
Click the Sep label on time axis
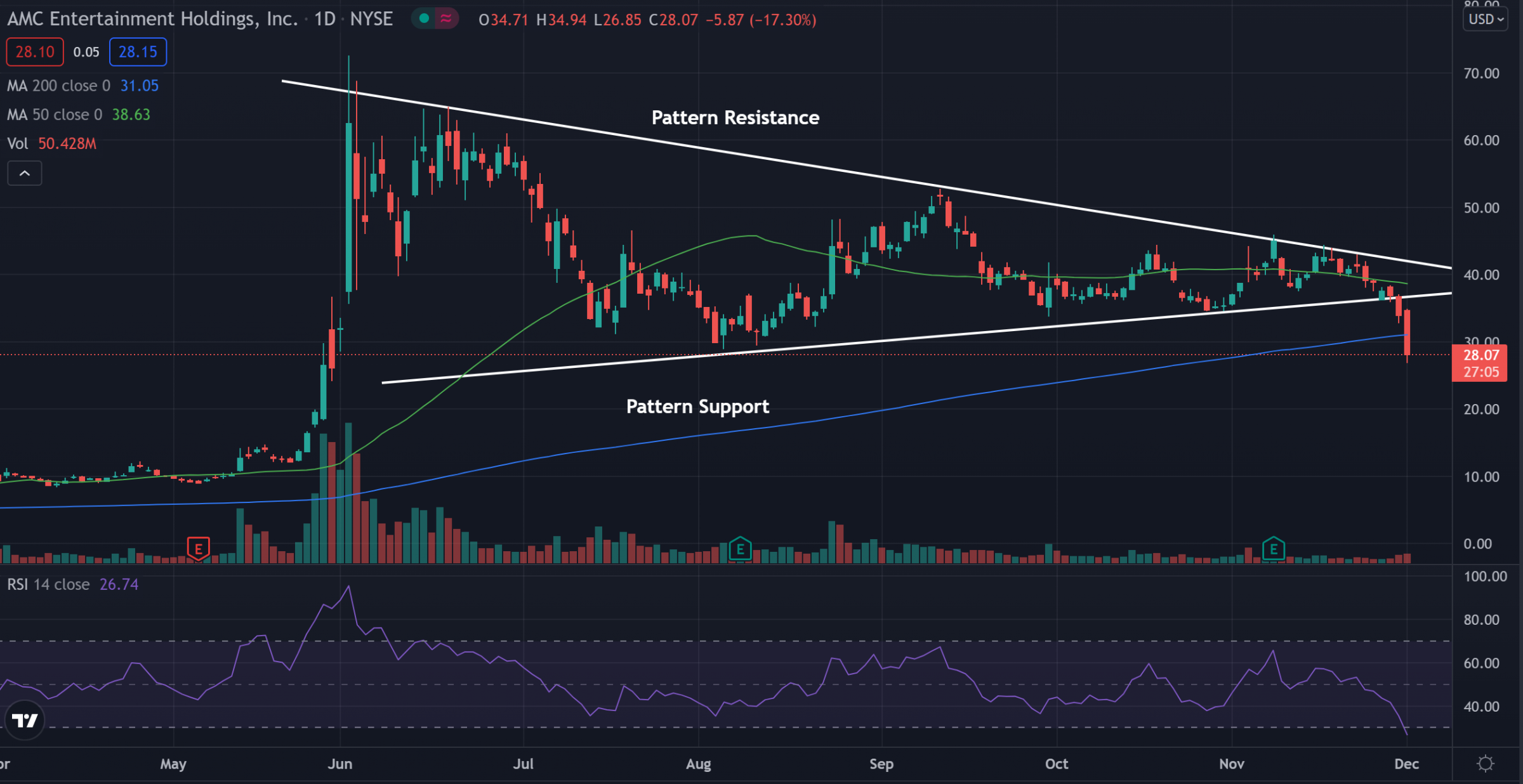coord(881,764)
